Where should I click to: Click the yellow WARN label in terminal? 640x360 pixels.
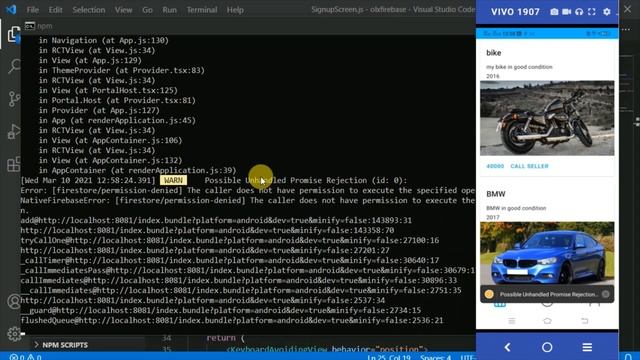(173, 180)
